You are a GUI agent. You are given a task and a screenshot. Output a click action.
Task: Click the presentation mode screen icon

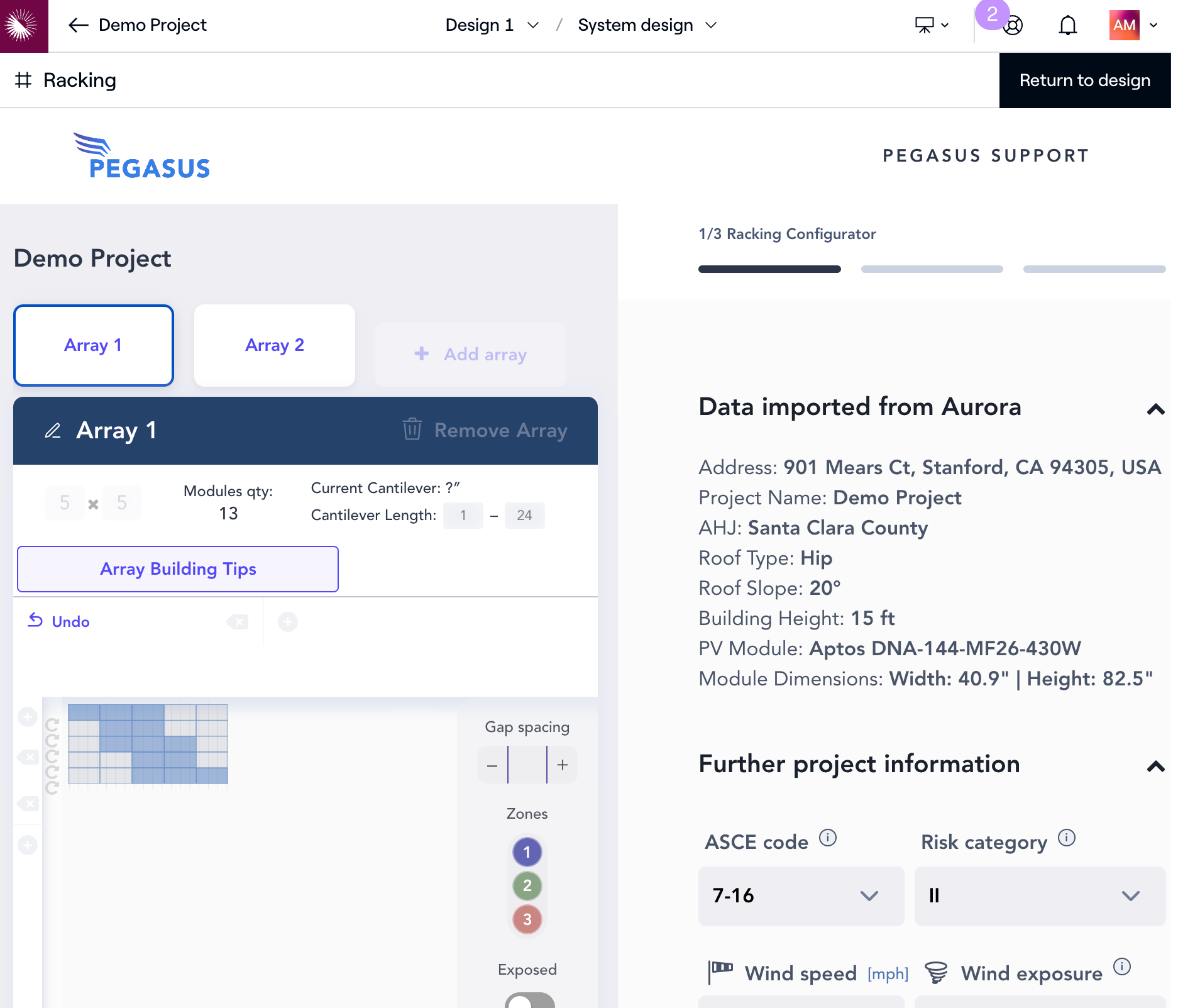point(924,25)
